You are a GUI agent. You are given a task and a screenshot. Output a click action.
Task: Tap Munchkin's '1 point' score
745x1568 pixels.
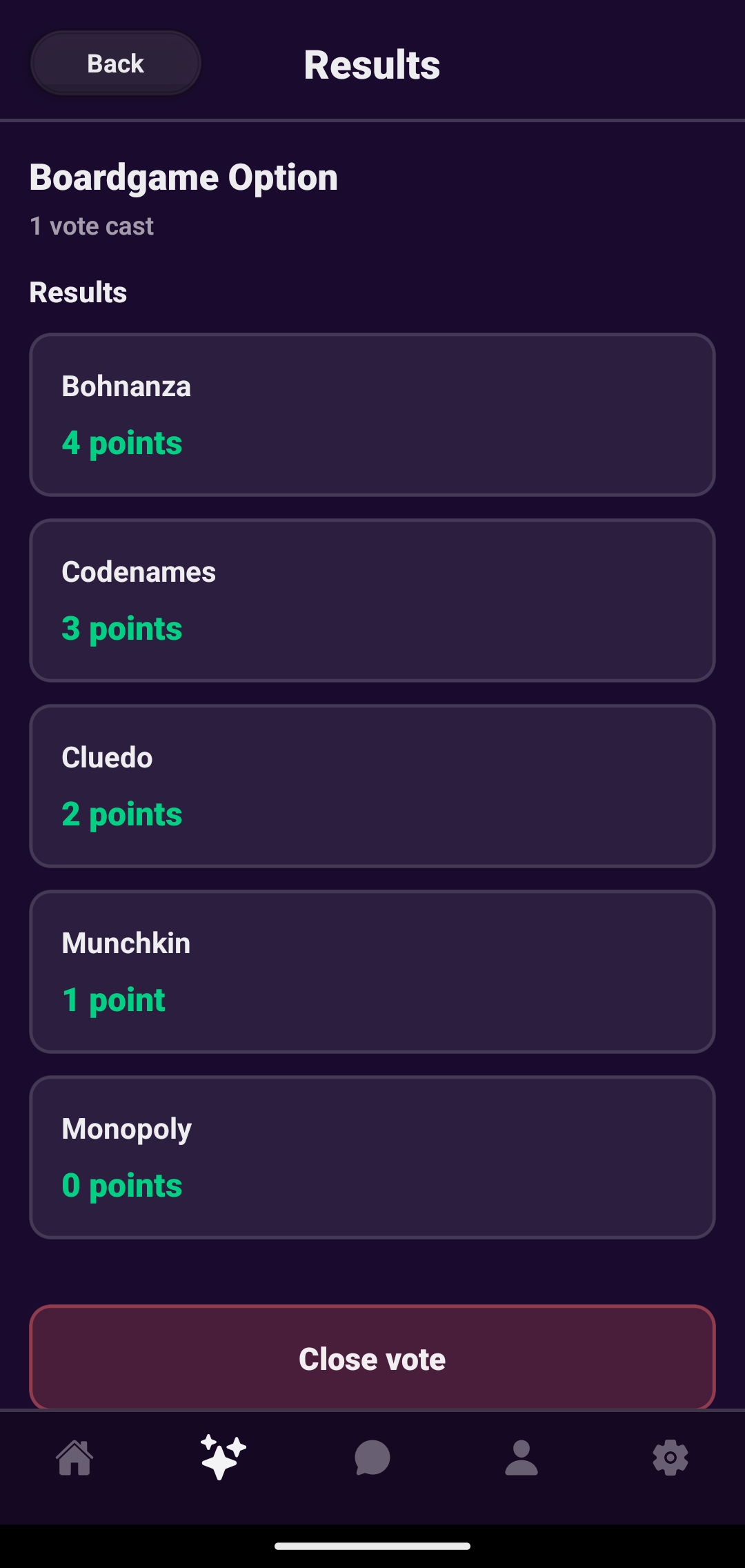click(114, 1000)
